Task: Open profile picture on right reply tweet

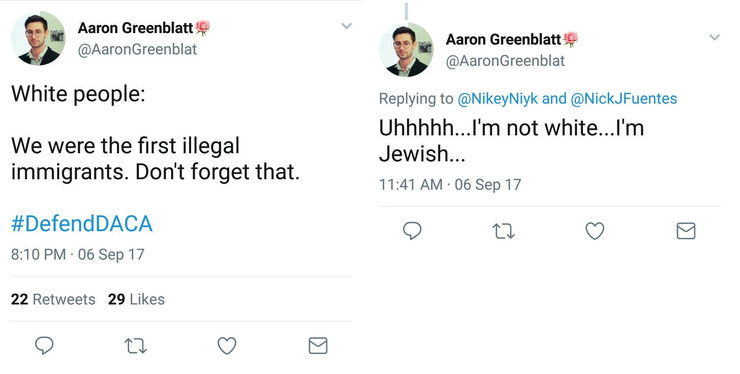Action: click(x=406, y=49)
